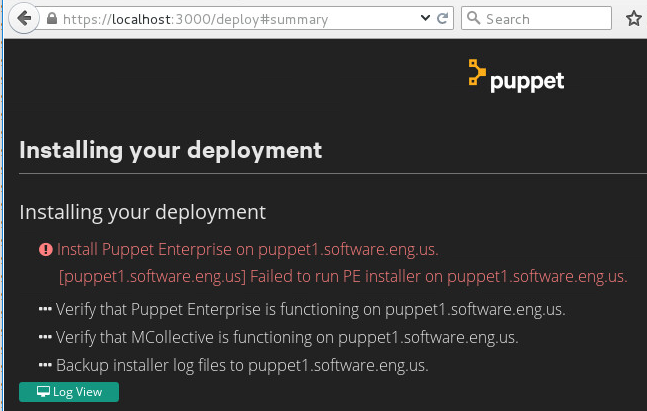Click 'Verify that Puppet Enterprise is functioning' step

click(x=310, y=309)
